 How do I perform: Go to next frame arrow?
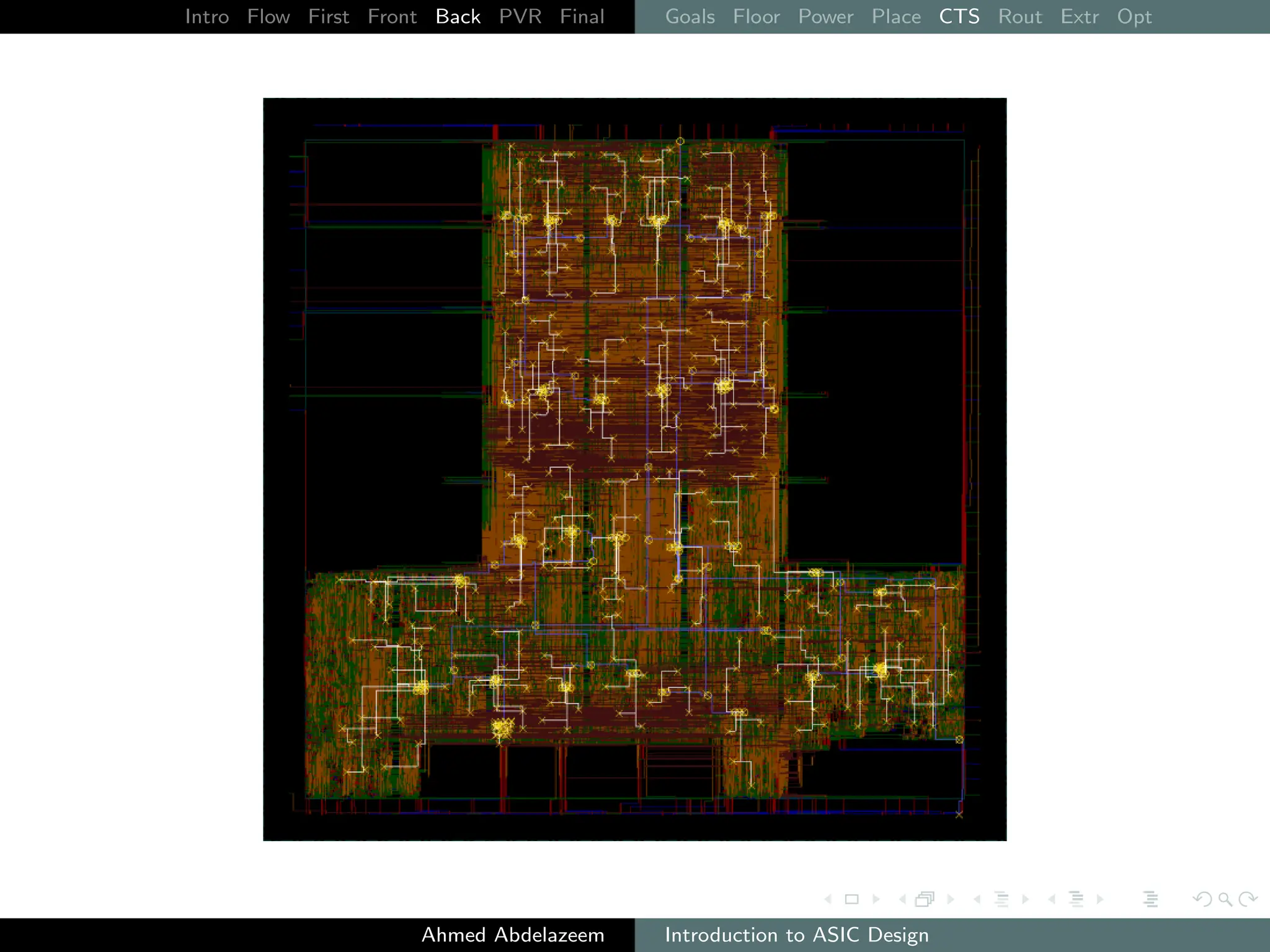click(x=951, y=899)
